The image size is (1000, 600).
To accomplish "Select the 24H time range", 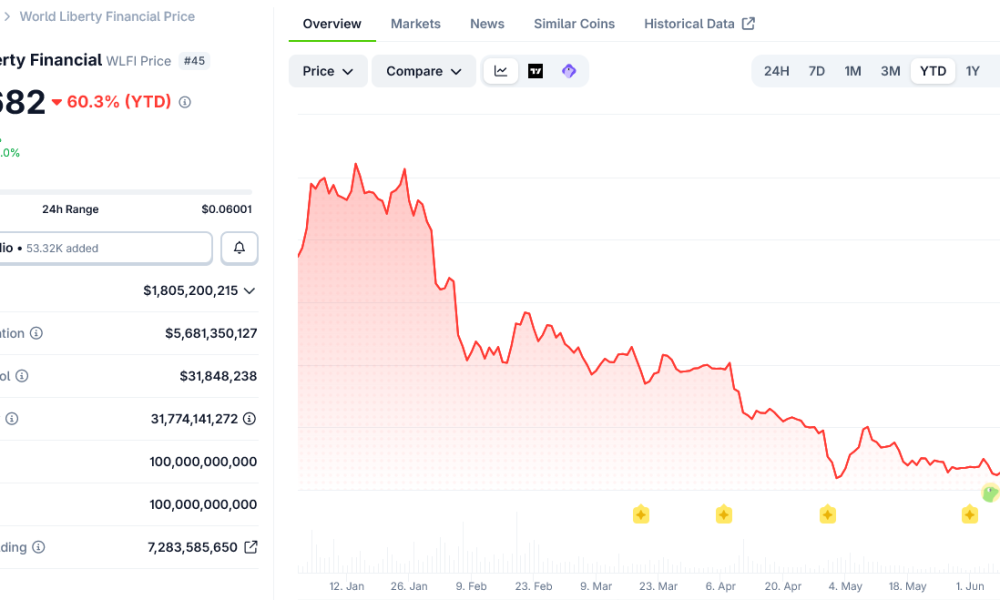I will 776,71.
